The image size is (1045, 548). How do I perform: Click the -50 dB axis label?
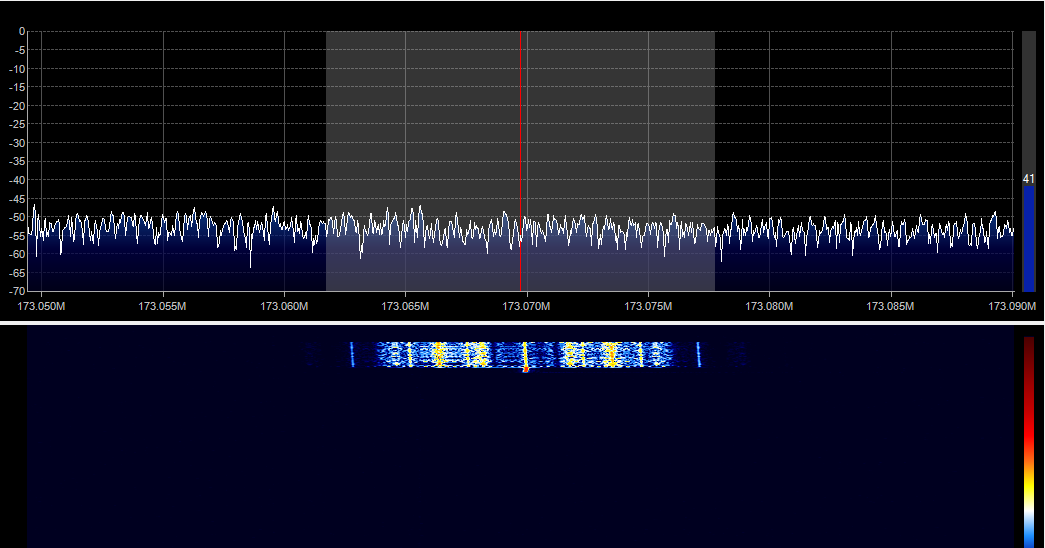17,217
